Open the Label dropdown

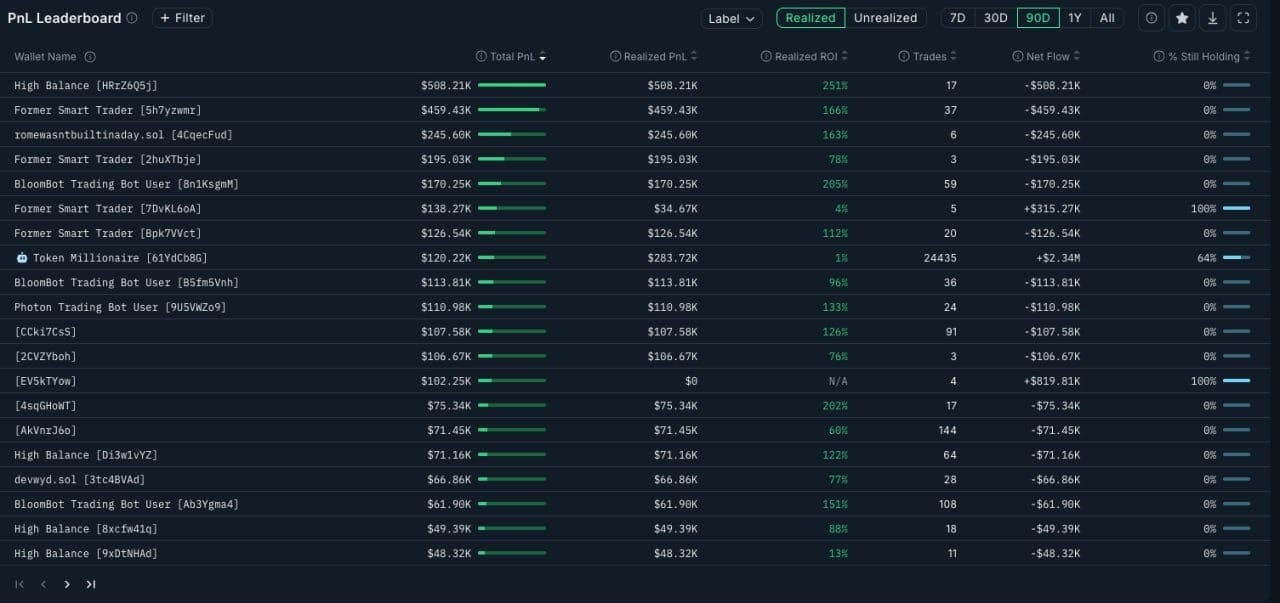click(731, 18)
